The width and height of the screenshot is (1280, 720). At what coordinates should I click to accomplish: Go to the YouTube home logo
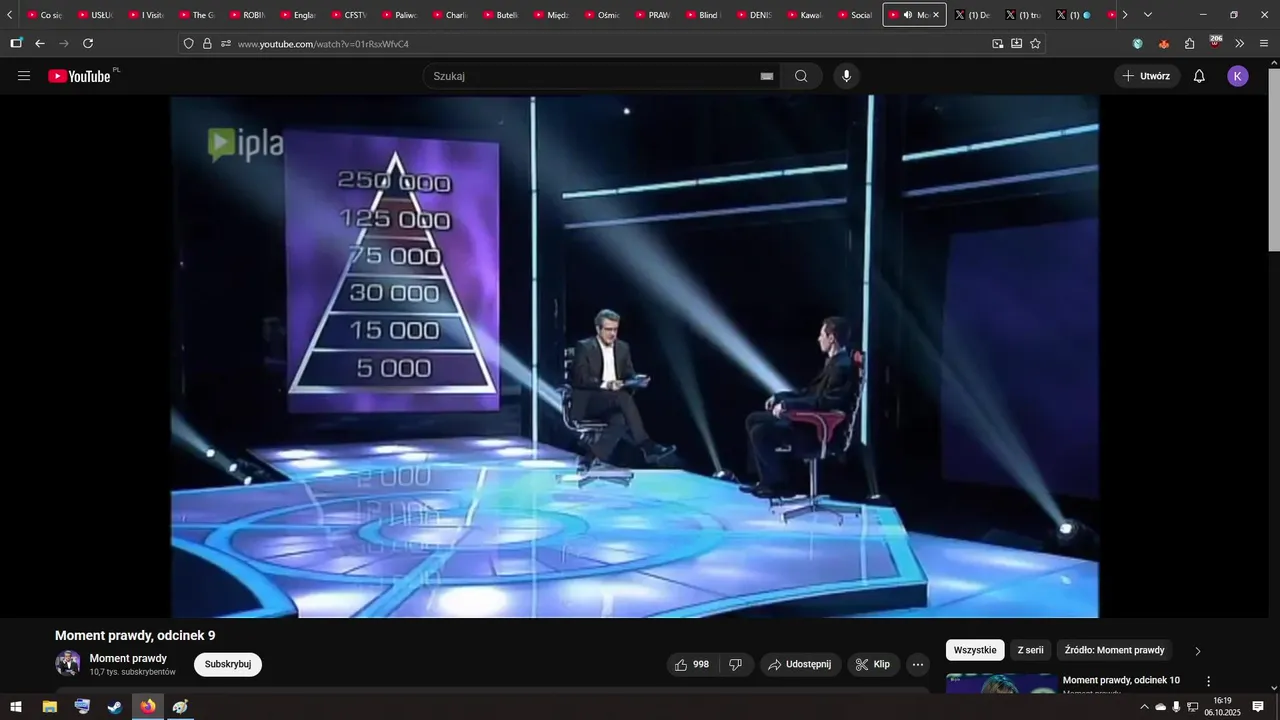click(x=79, y=76)
